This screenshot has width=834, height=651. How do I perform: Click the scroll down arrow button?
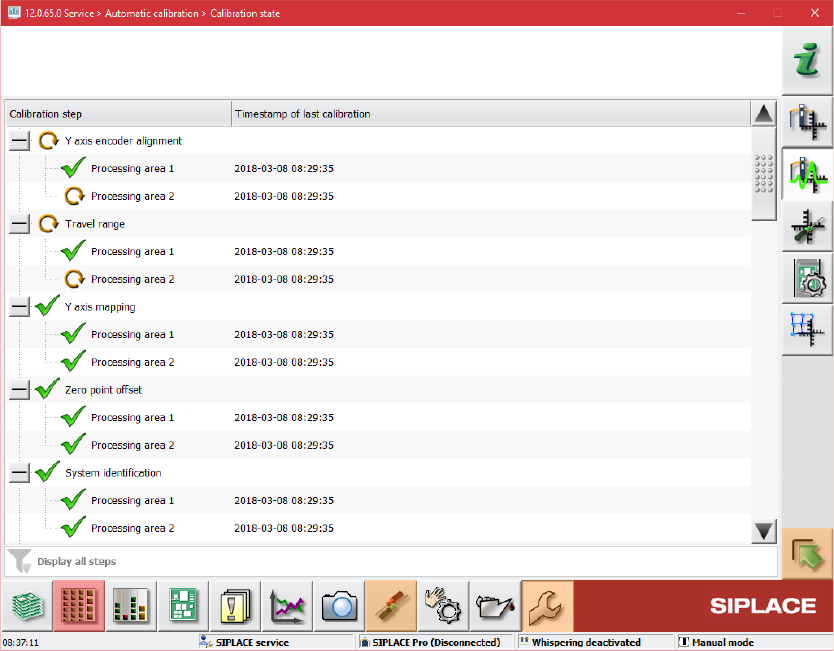point(764,531)
